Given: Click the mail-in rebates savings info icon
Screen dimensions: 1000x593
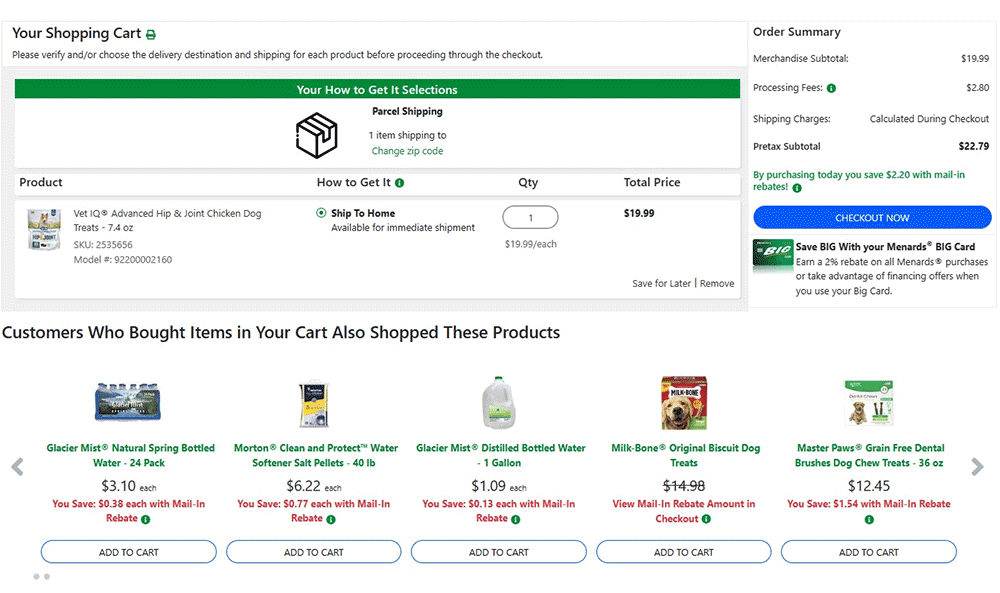Looking at the screenshot, I should pyautogui.click(x=797, y=187).
